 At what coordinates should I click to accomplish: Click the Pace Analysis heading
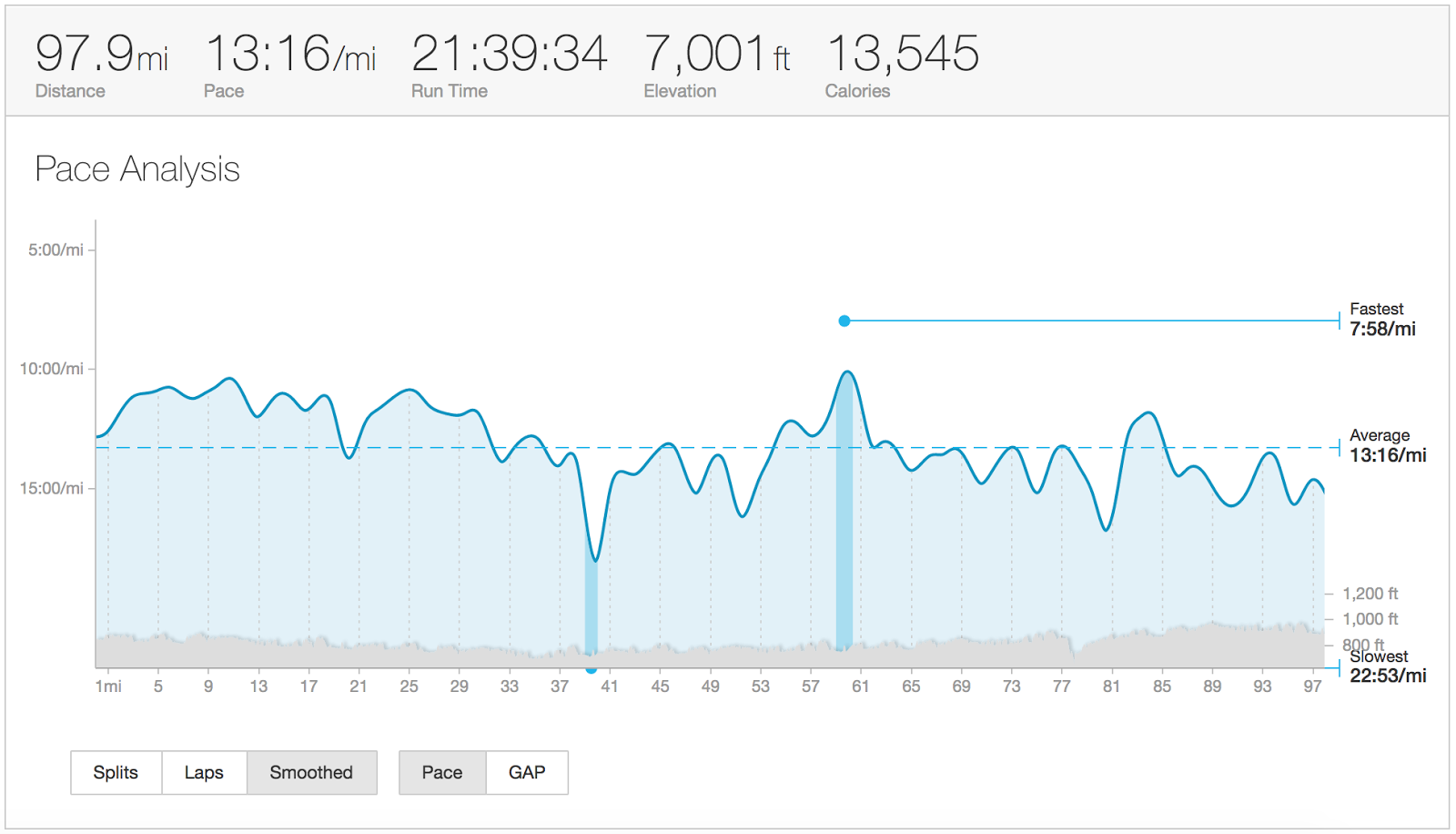click(137, 169)
